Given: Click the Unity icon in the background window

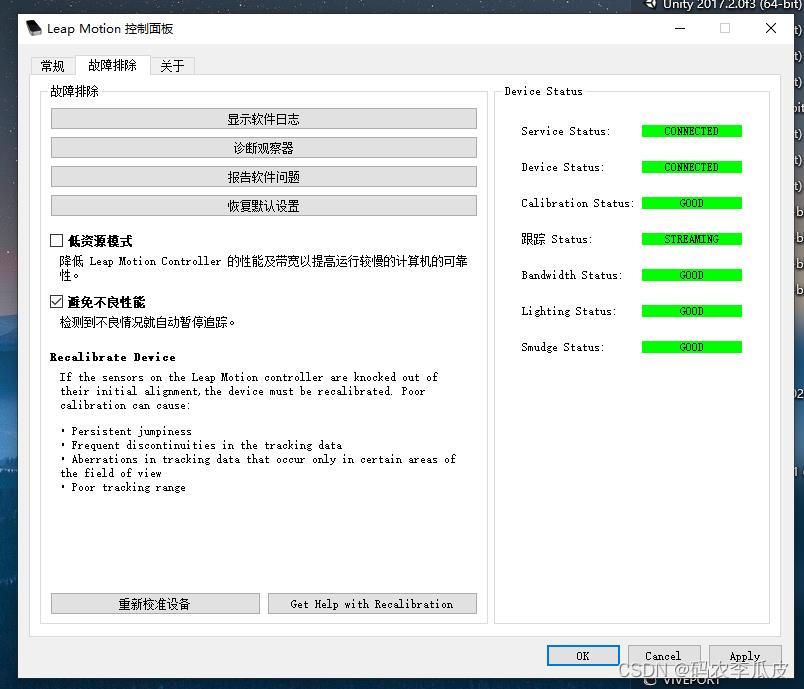Looking at the screenshot, I should [x=651, y=4].
